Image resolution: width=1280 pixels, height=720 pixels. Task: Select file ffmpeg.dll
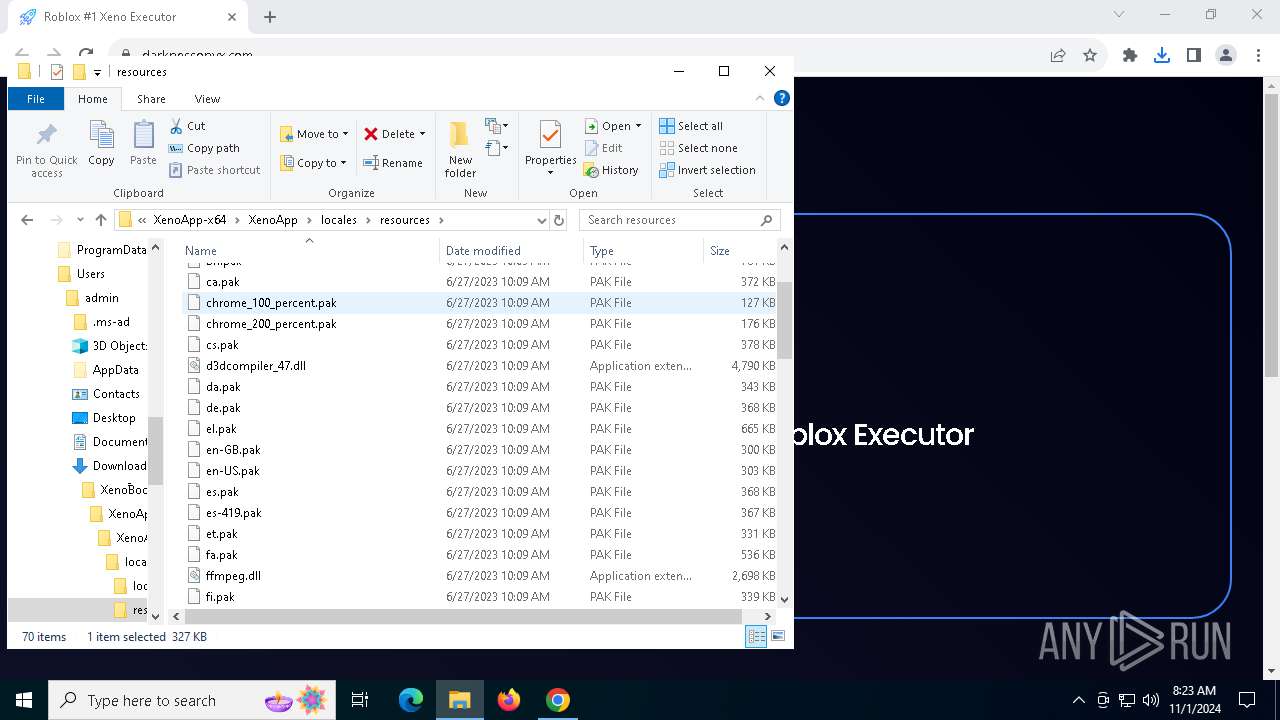(x=232, y=576)
